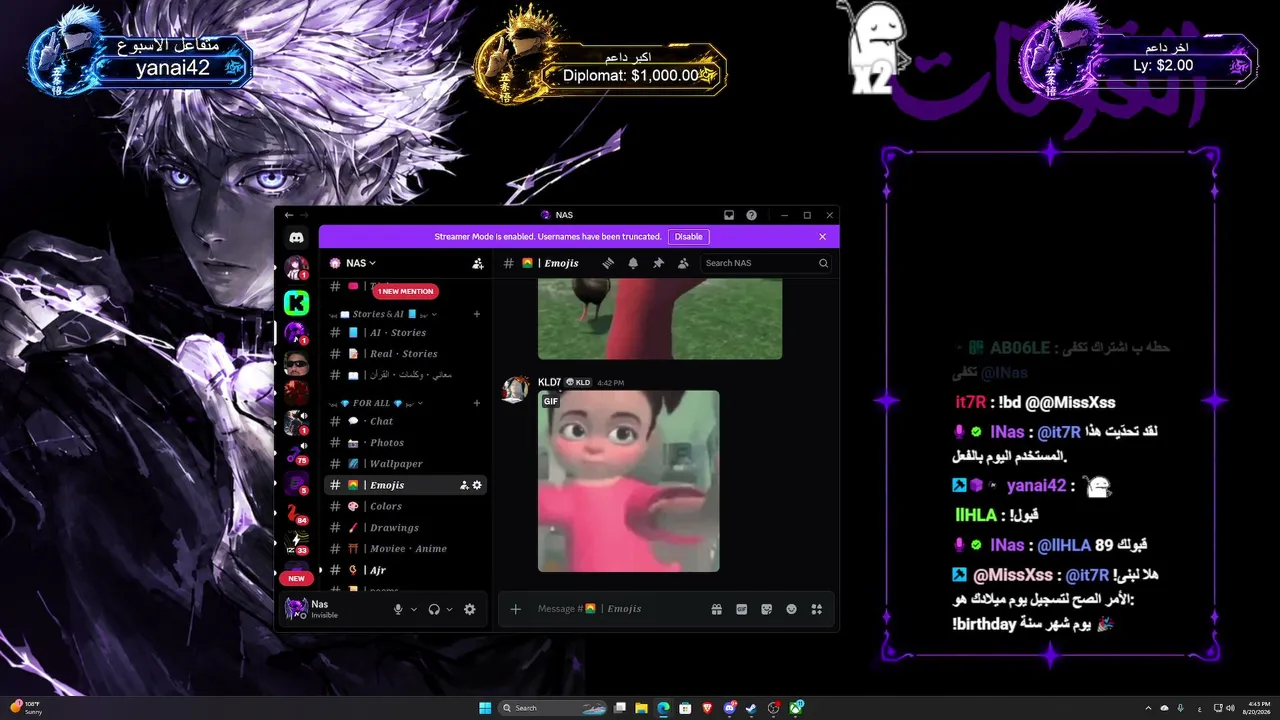Click KLD7's avatar in the message
The image size is (1280, 720).
click(x=516, y=389)
